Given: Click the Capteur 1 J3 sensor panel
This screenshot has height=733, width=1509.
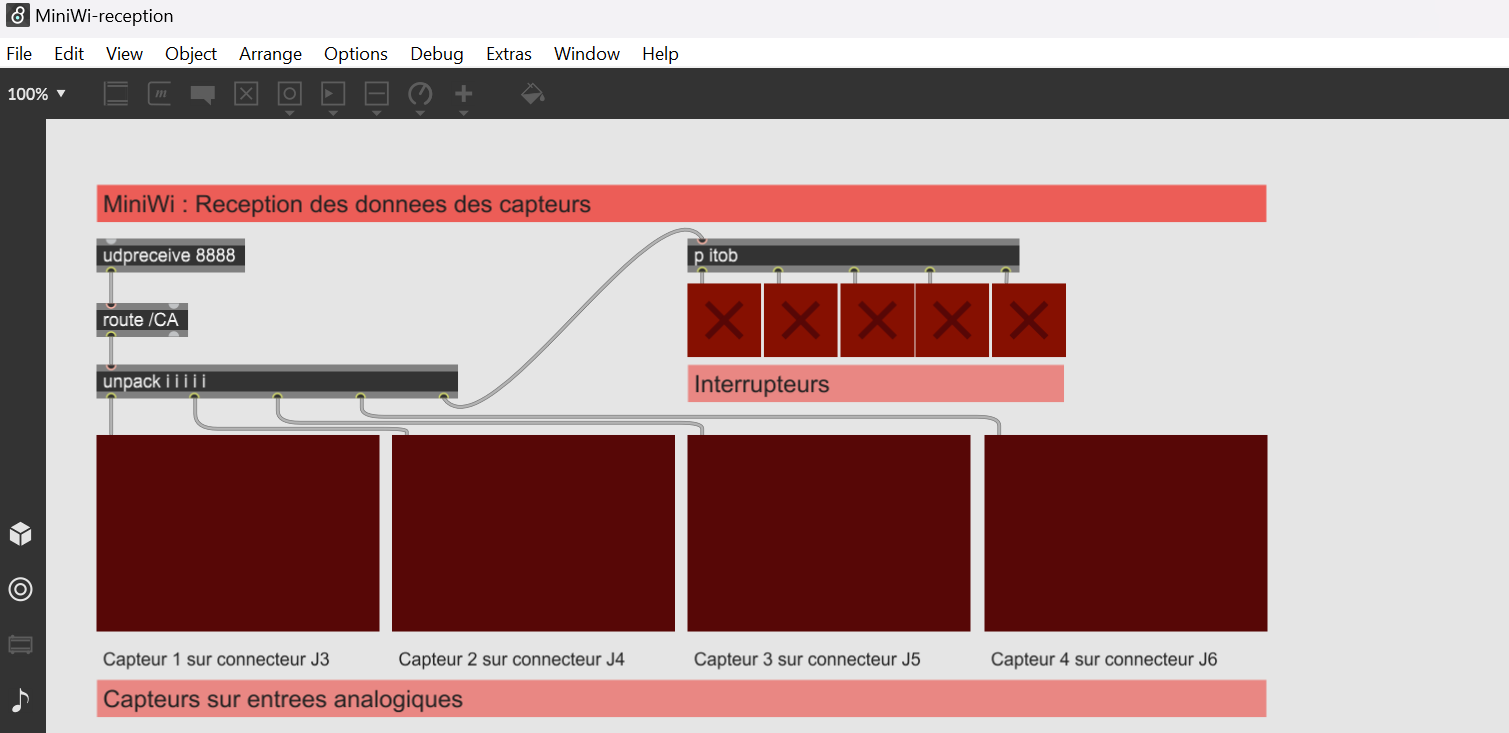Looking at the screenshot, I should click(x=238, y=533).
